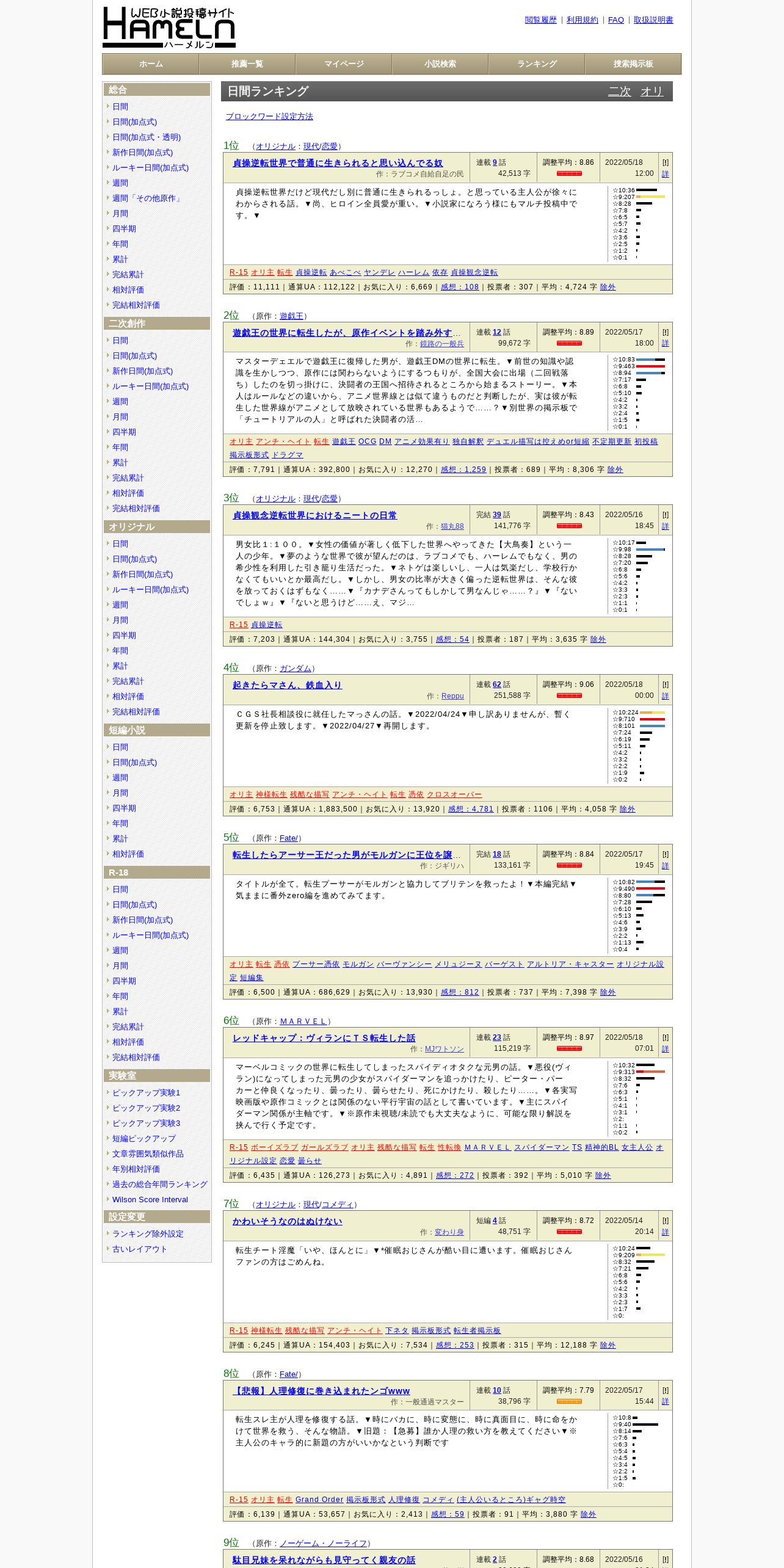Screen dimensions: 784x1568
Task: Open ルーキー日間(加点式) under 二次創作 section
Action: click(150, 387)
